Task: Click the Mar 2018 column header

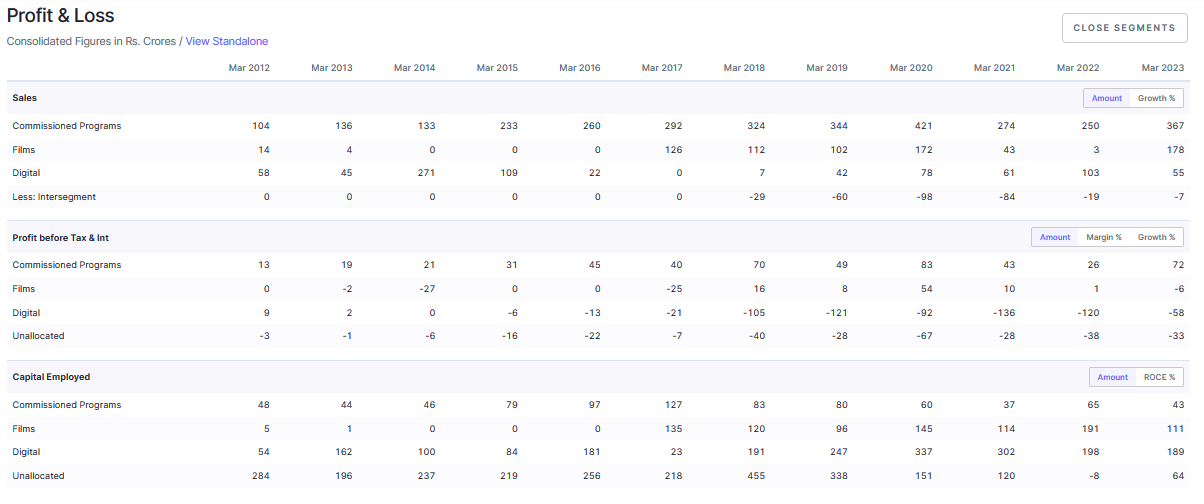Action: [x=745, y=68]
